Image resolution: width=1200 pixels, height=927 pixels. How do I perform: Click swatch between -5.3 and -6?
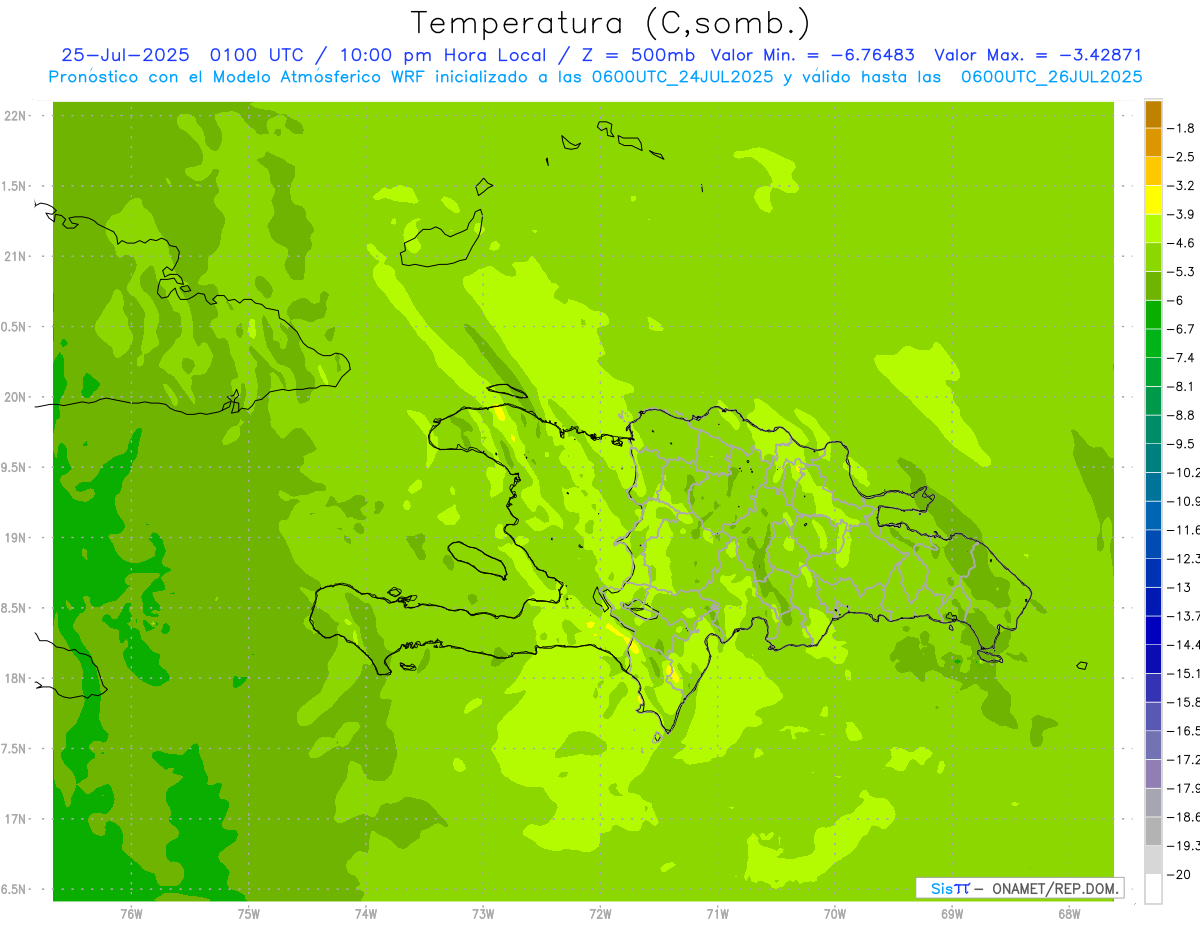click(x=1154, y=286)
